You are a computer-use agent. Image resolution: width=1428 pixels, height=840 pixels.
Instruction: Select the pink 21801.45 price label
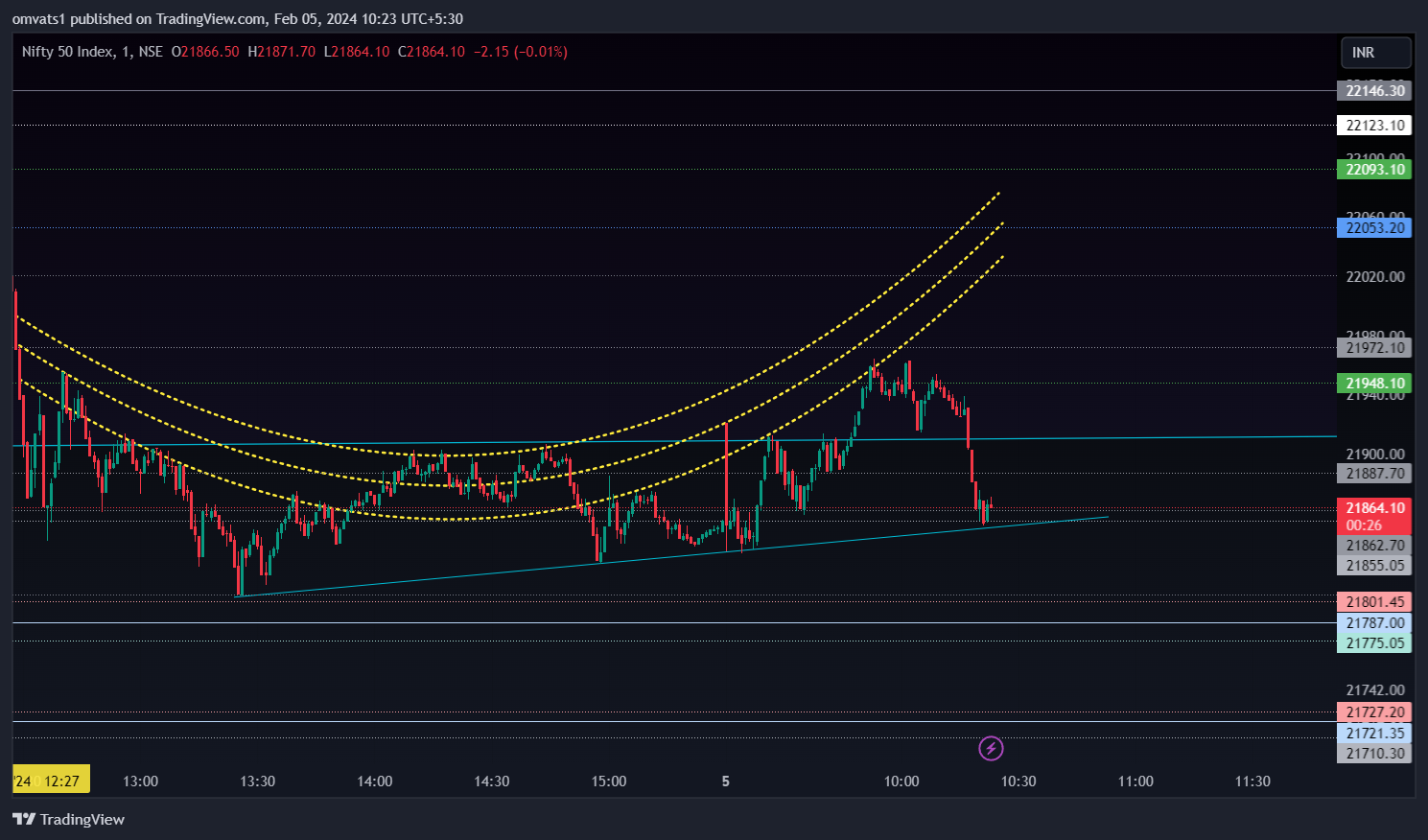(x=1374, y=602)
